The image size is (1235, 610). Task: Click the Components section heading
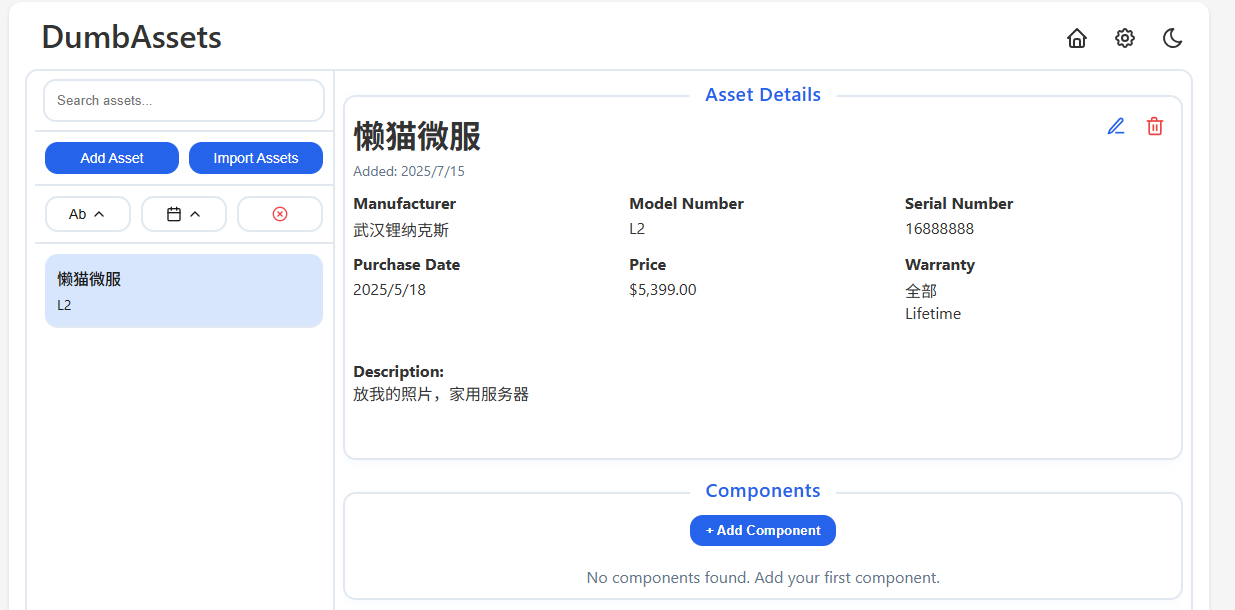[x=763, y=491]
